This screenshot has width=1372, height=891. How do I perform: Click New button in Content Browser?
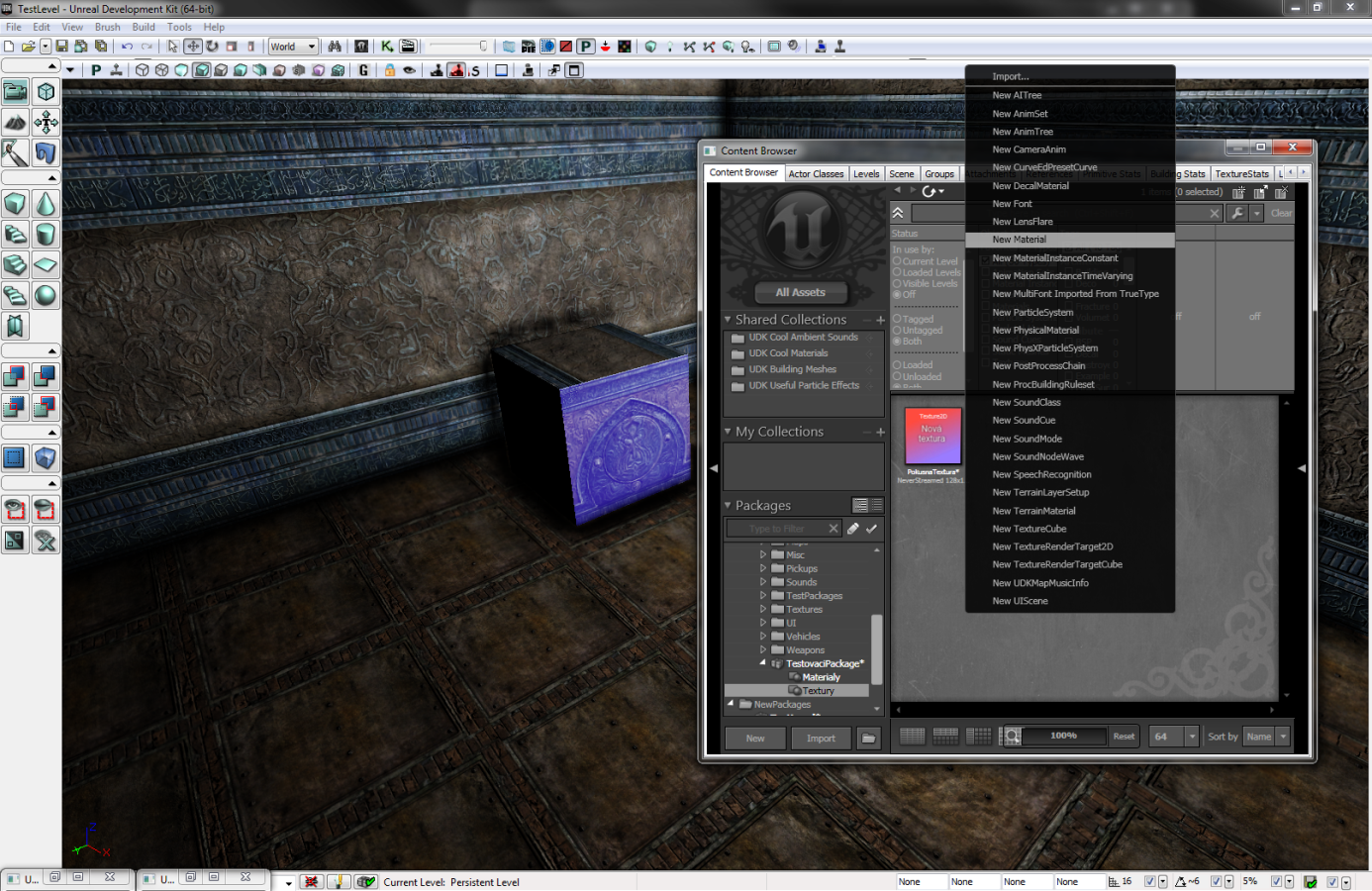pos(755,739)
